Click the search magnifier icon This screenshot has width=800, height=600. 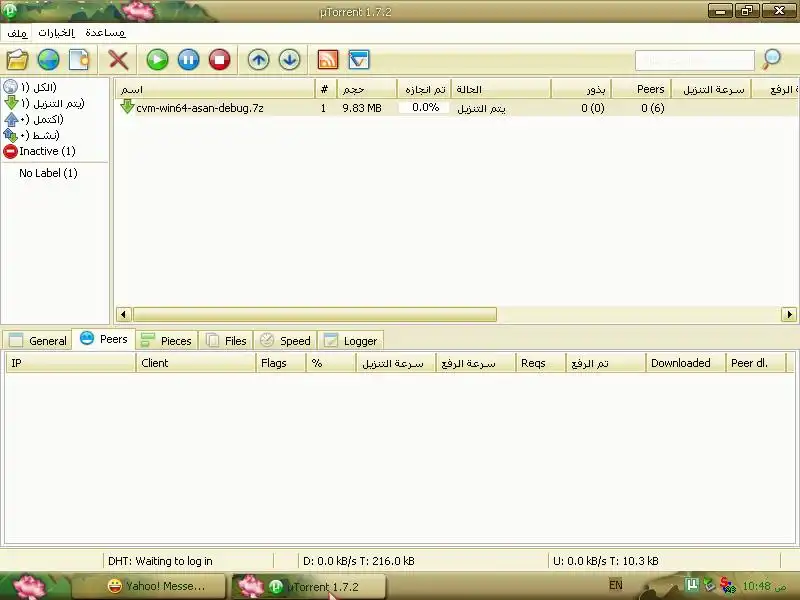tap(771, 60)
